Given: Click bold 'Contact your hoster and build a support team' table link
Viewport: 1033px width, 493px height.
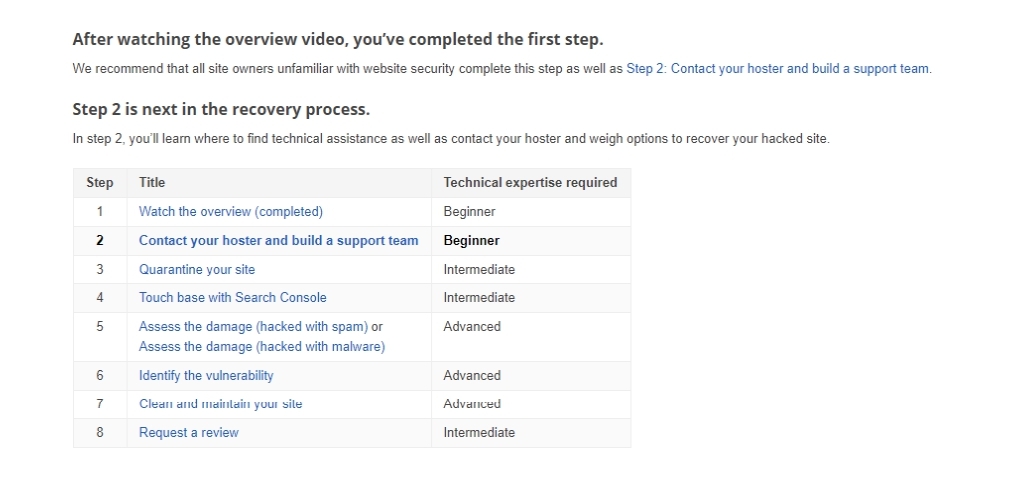Looking at the screenshot, I should tap(278, 241).
